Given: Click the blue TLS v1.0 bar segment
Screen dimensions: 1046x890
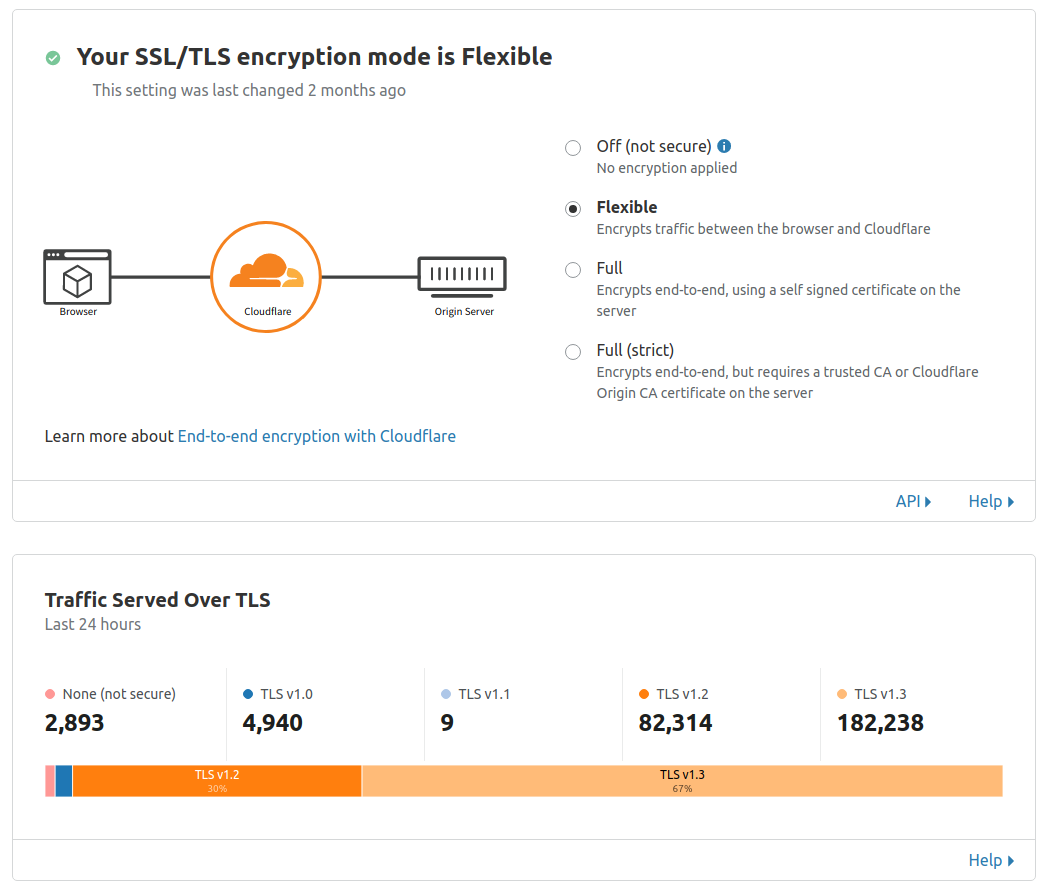Looking at the screenshot, I should coord(64,781).
